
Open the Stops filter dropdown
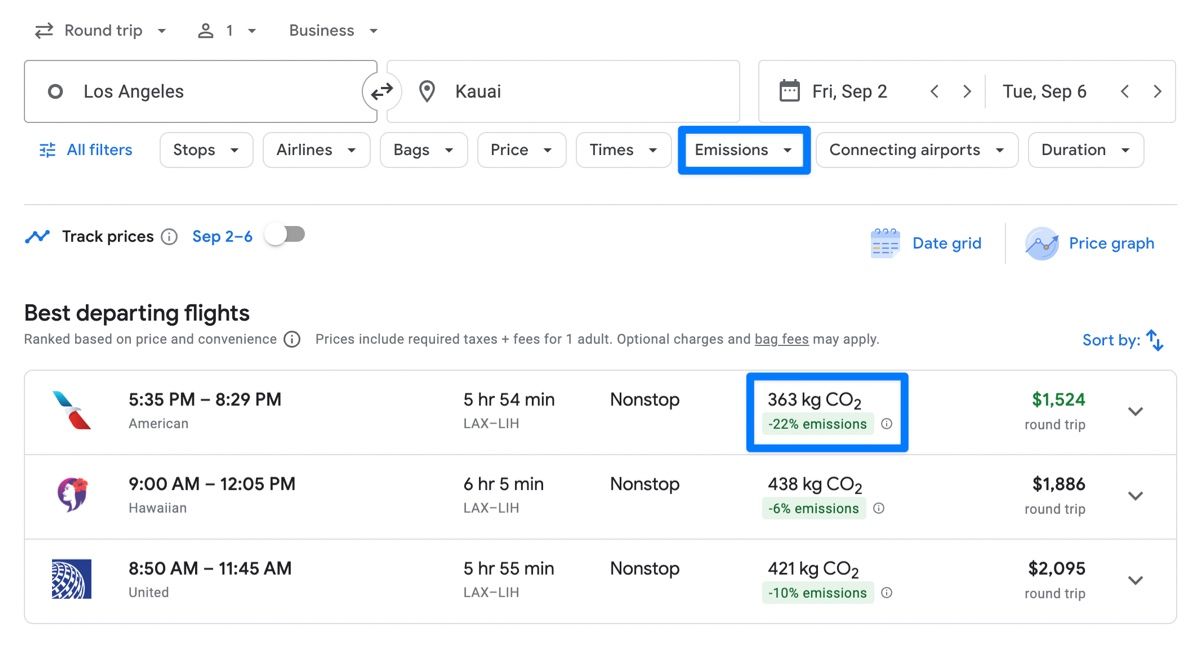click(x=205, y=150)
